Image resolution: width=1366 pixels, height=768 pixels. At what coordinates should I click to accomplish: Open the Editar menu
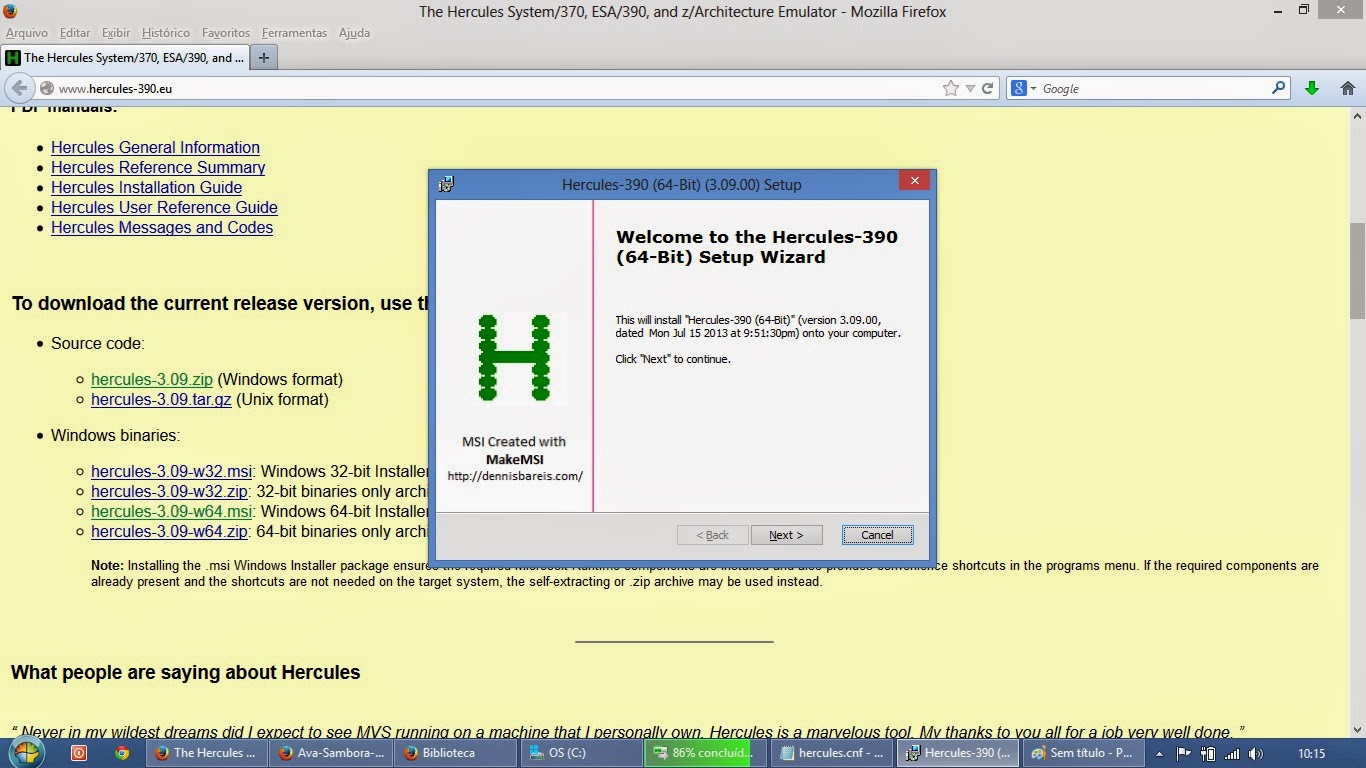(x=74, y=33)
